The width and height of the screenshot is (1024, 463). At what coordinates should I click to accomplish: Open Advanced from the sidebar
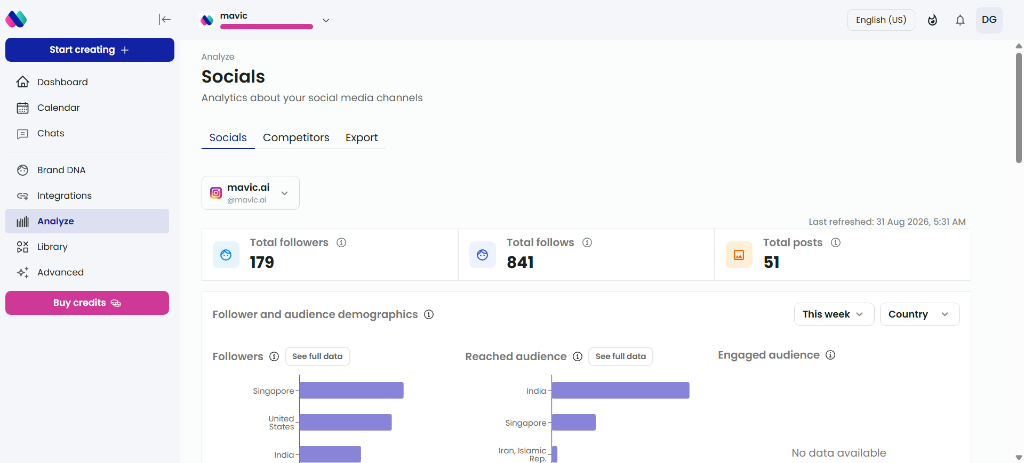[x=87, y=272]
